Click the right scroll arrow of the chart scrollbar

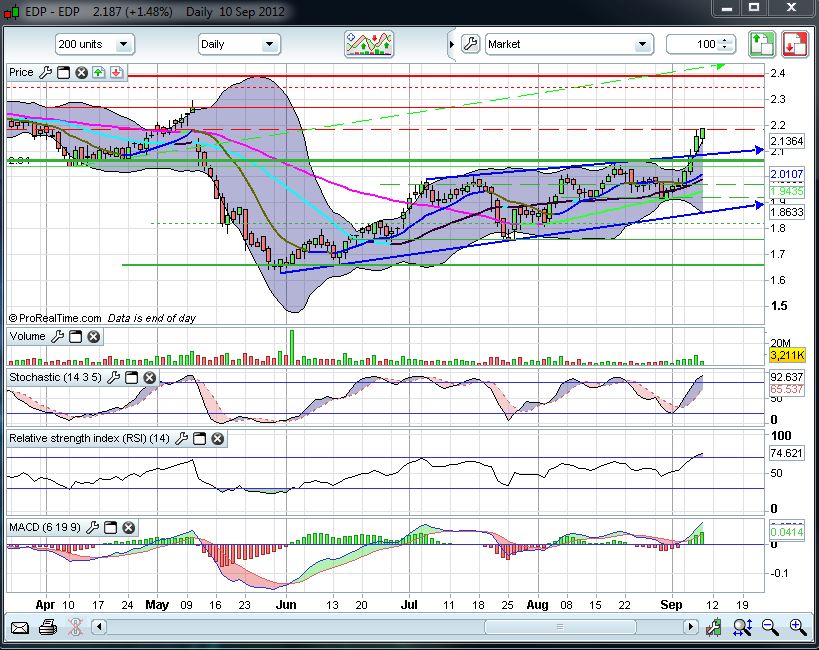coord(691,626)
